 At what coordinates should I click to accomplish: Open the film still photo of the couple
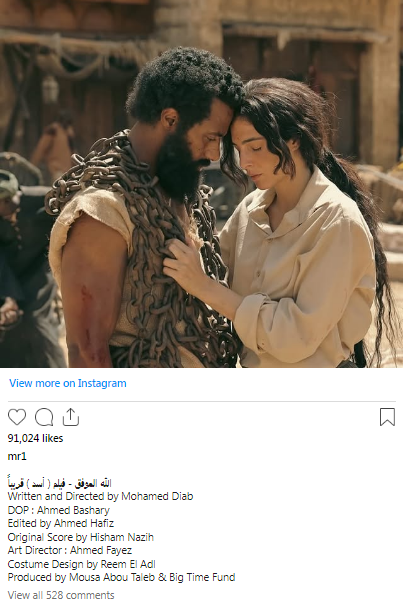pyautogui.click(x=201, y=184)
